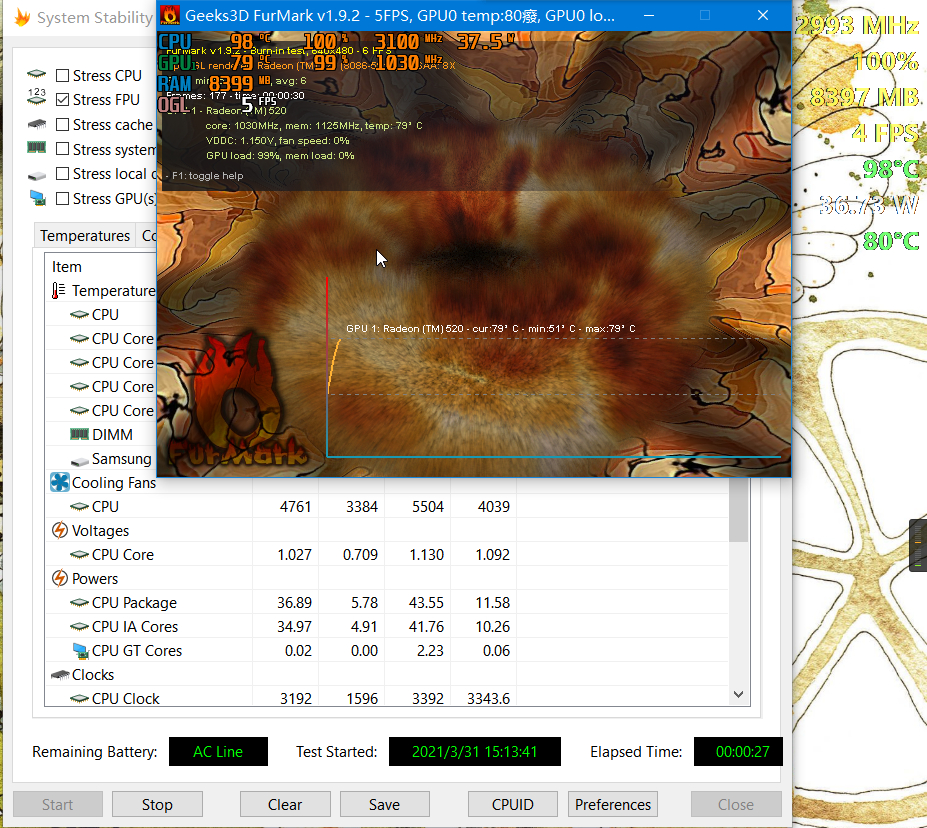Click the Samsung drive icon
Viewport: 927px width, 828px height.
click(x=79, y=460)
